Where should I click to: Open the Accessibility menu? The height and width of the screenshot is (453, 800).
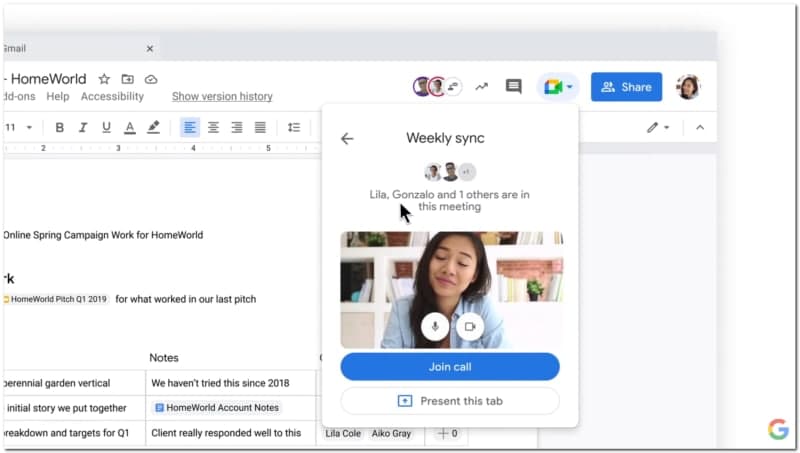[x=112, y=97]
